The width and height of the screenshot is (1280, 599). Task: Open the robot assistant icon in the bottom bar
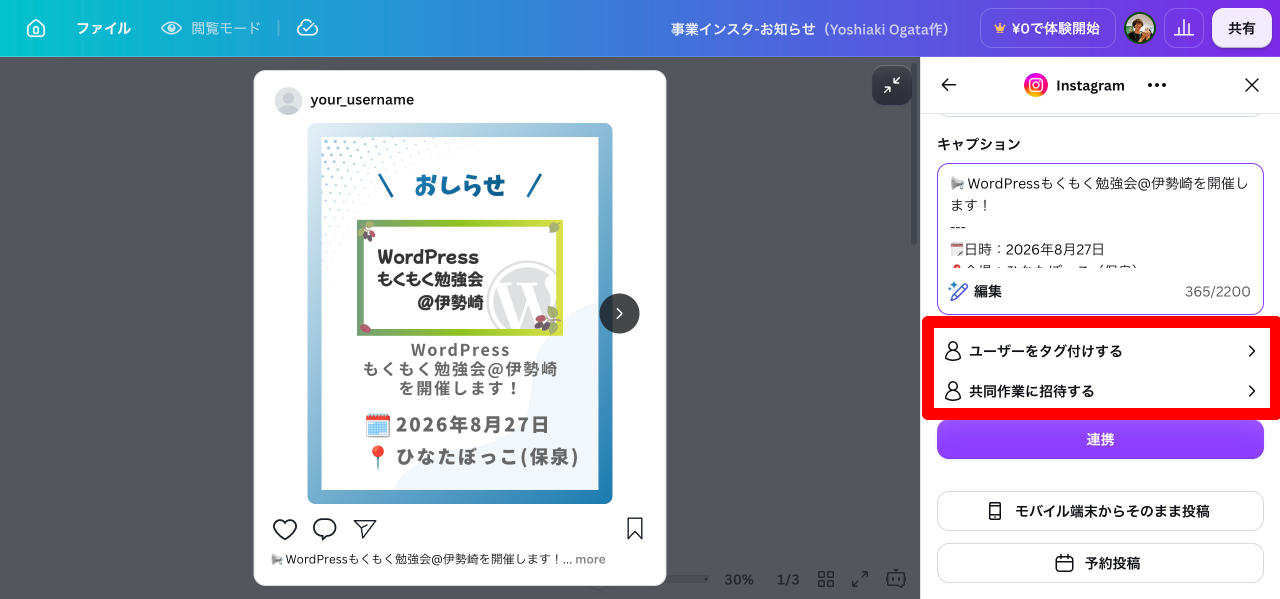click(896, 578)
